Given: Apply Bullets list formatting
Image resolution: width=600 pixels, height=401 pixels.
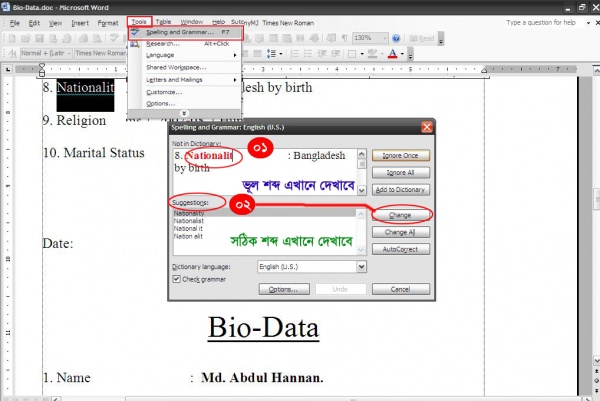Looking at the screenshot, I should [x=308, y=54].
